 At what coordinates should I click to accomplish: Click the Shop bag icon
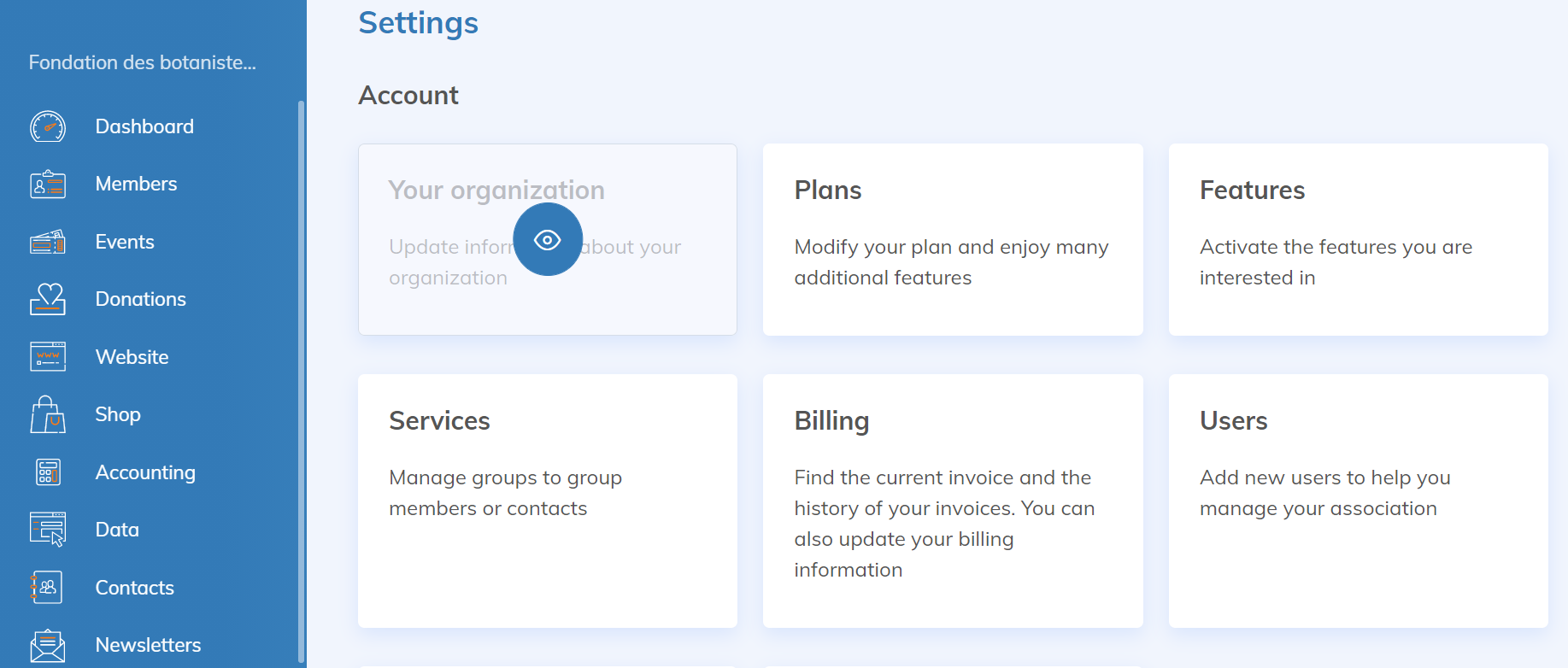[48, 415]
